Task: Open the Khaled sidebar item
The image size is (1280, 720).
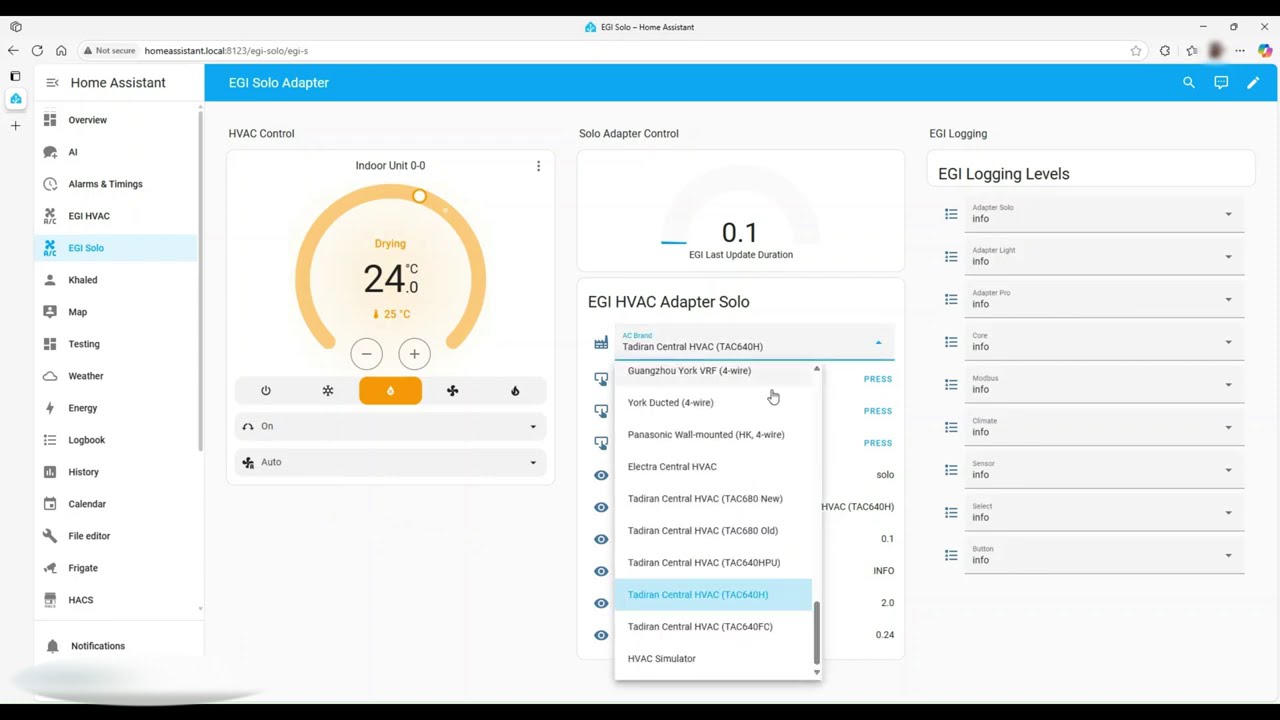Action: pos(118,280)
